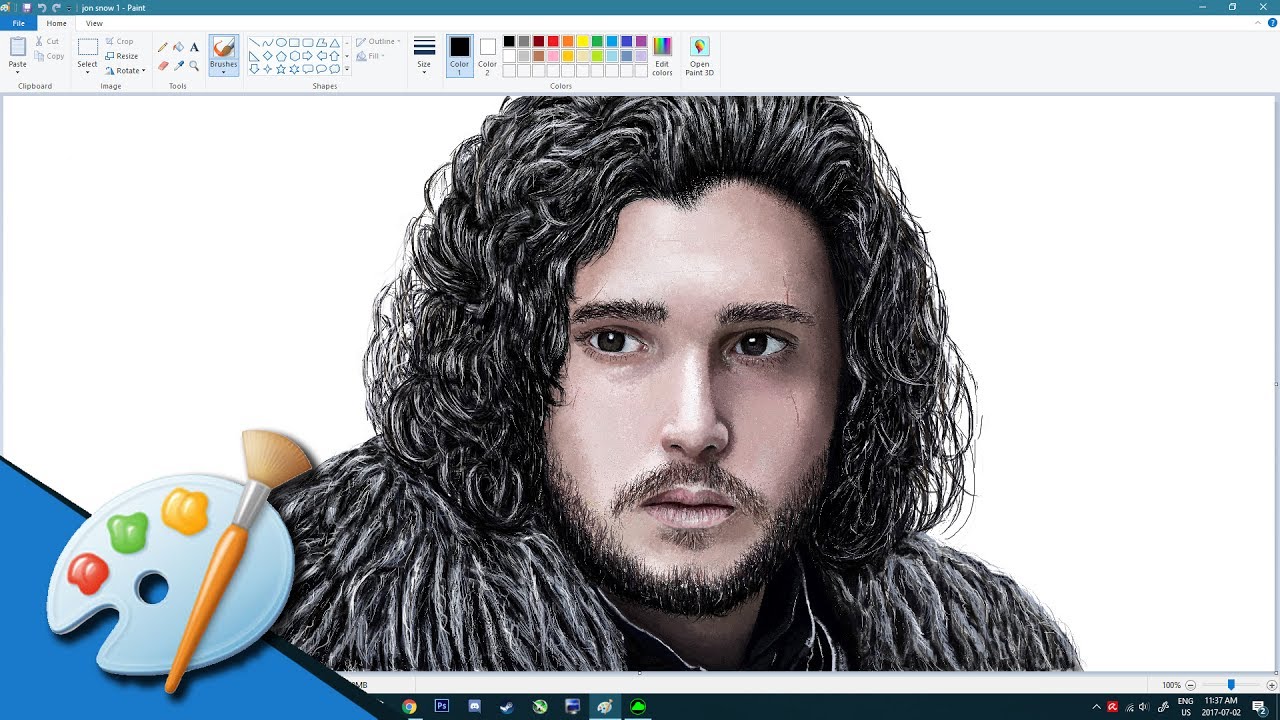Choose the Six-point star shape
Image resolution: width=1280 pixels, height=720 pixels.
tap(294, 69)
